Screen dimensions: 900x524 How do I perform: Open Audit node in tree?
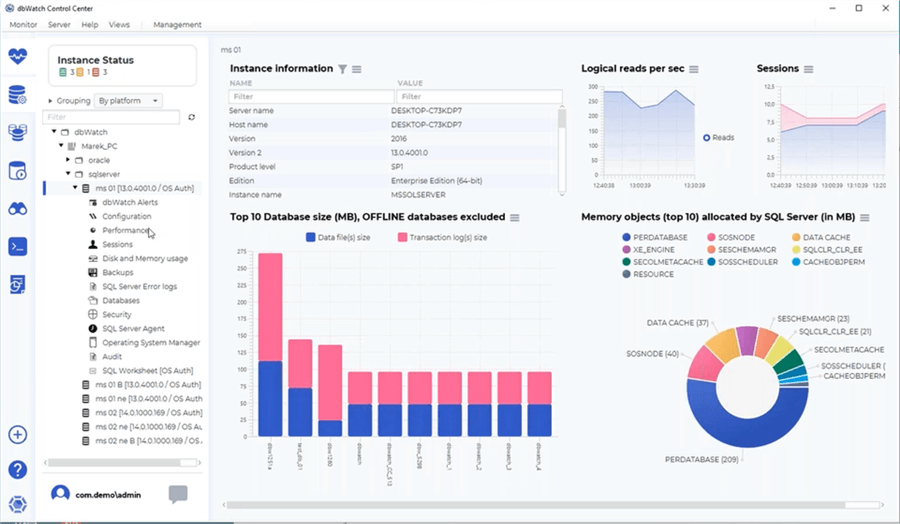tap(112, 356)
